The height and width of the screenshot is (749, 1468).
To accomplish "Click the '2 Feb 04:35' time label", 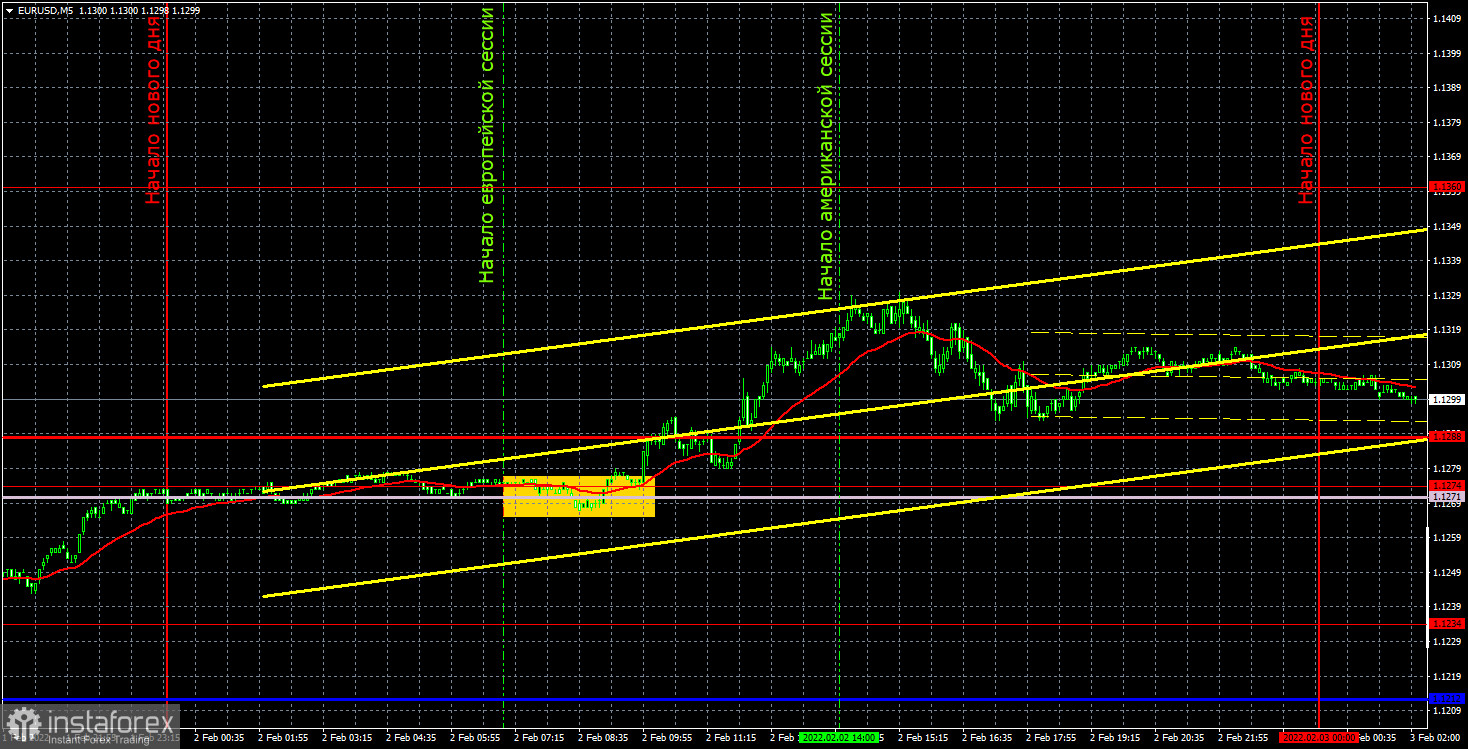I will click(411, 737).
